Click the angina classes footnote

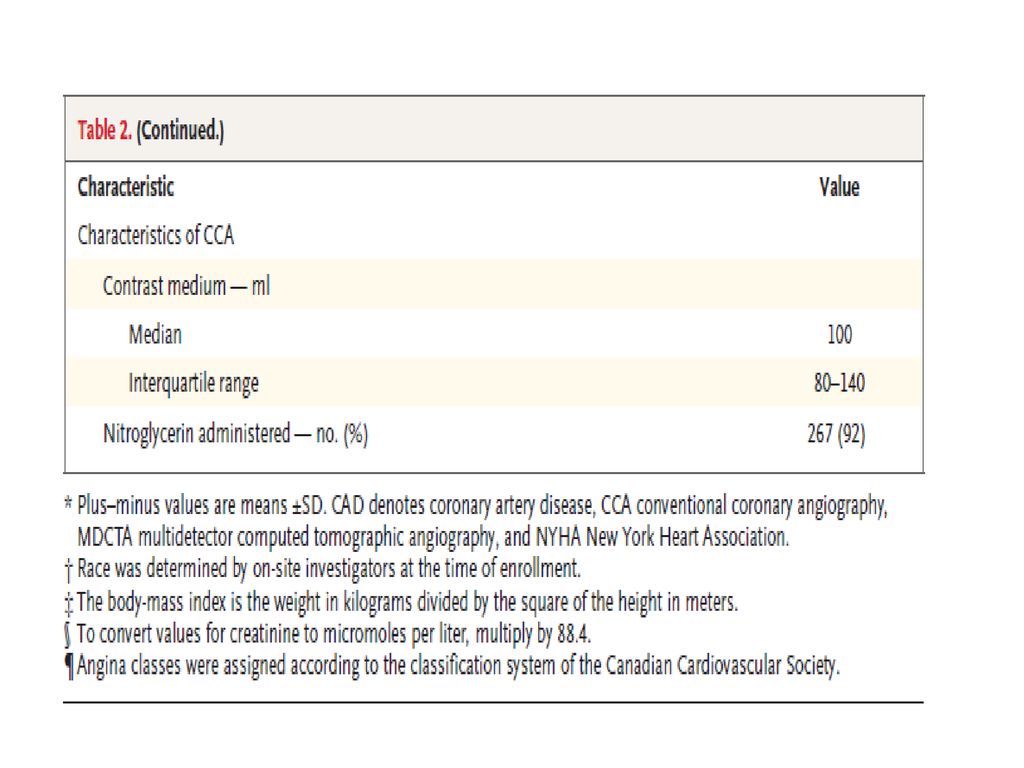tap(452, 666)
